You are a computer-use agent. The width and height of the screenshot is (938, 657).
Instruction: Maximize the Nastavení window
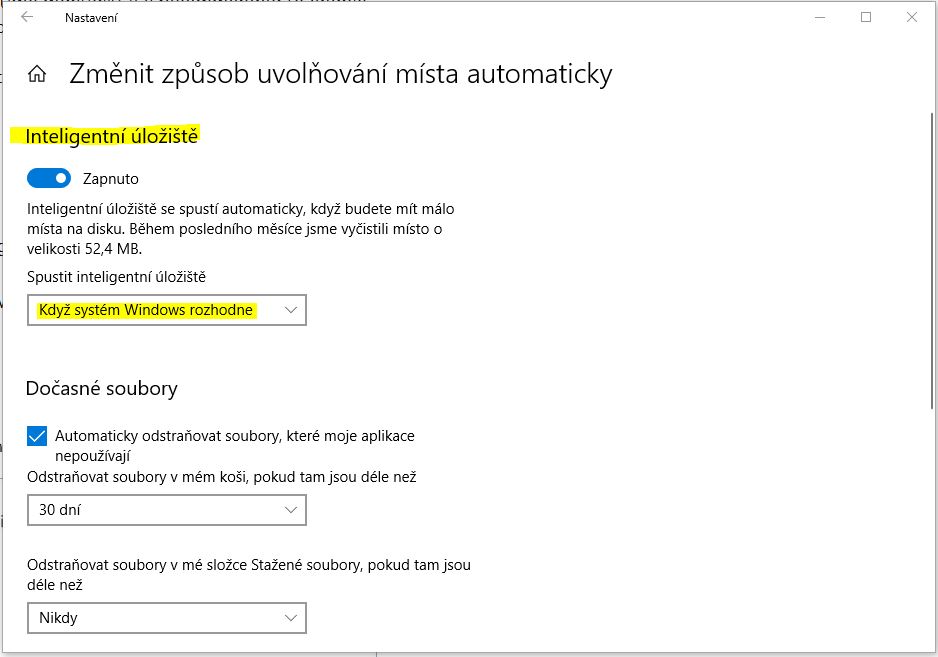[866, 17]
